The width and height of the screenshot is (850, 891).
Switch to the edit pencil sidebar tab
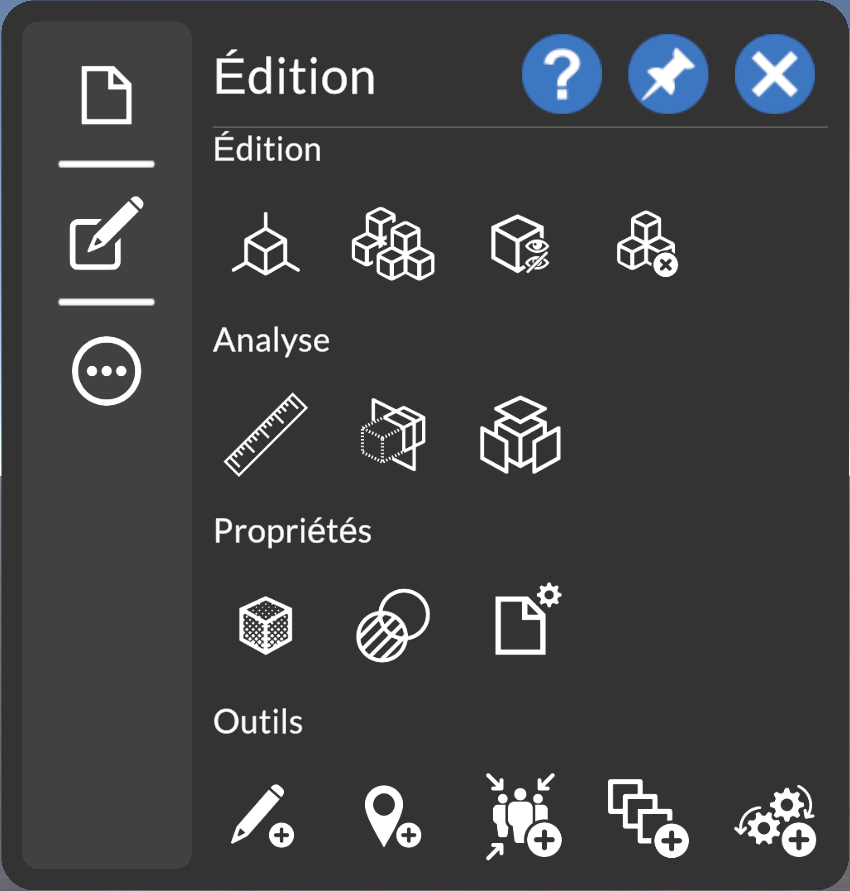click(106, 233)
